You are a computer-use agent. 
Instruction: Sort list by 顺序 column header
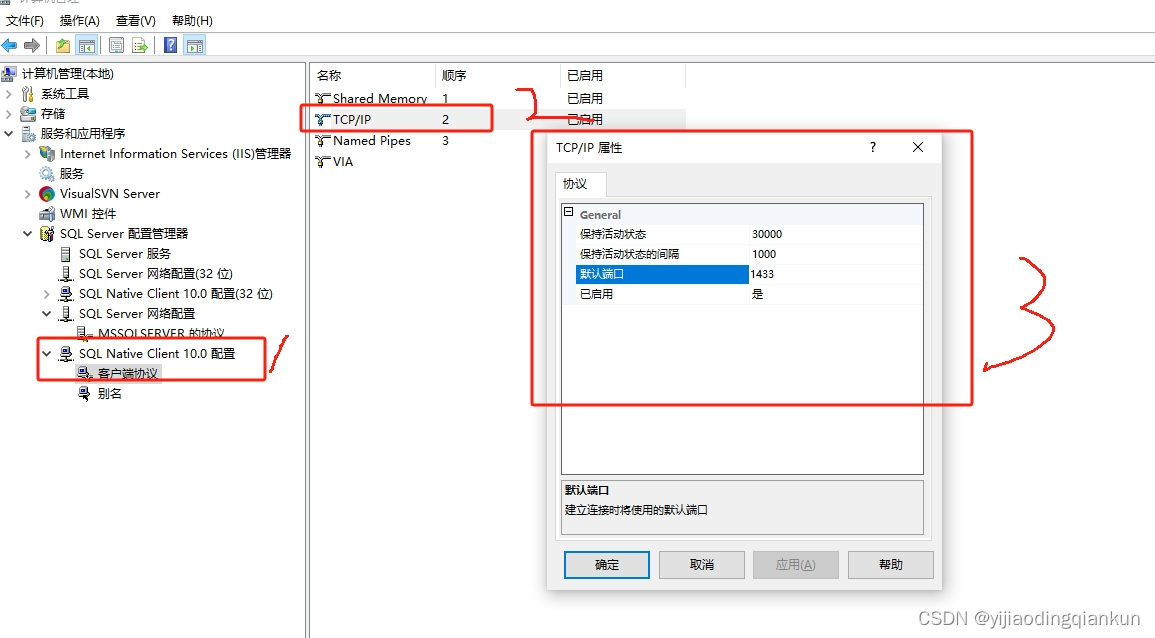click(498, 75)
